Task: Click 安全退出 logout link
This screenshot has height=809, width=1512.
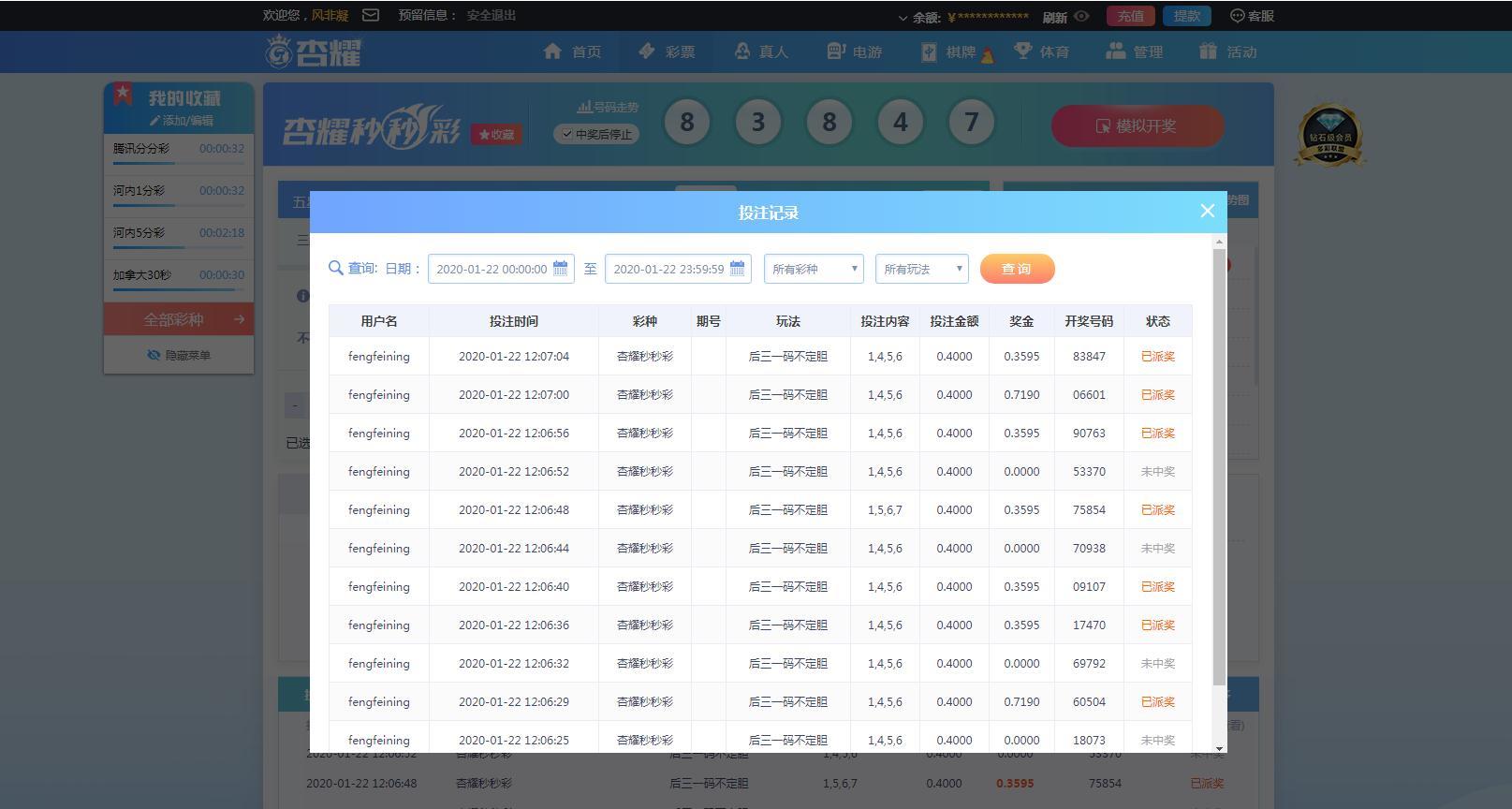Action: pos(491,15)
